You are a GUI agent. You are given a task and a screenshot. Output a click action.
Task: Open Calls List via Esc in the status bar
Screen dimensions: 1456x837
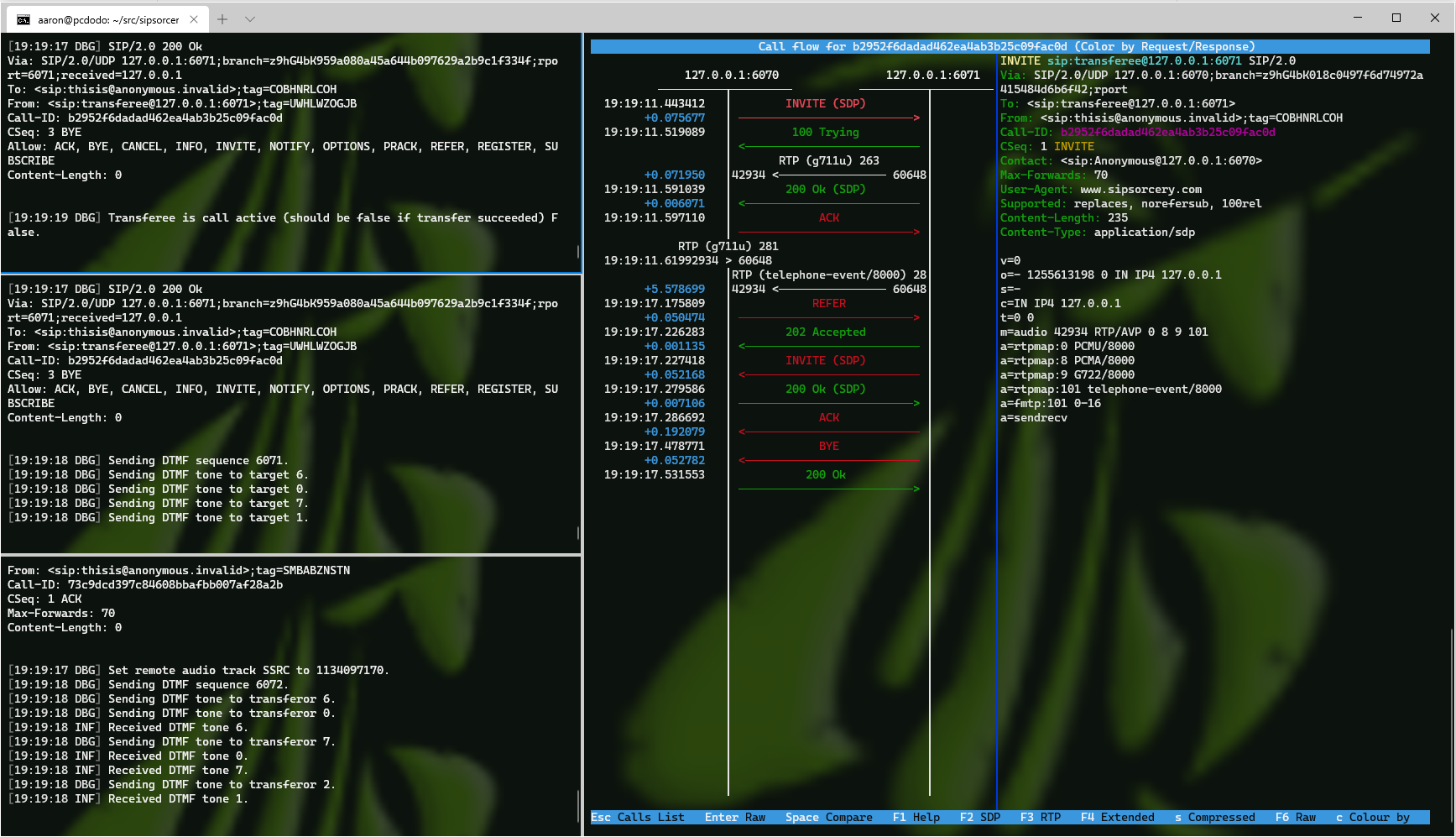pos(638,817)
